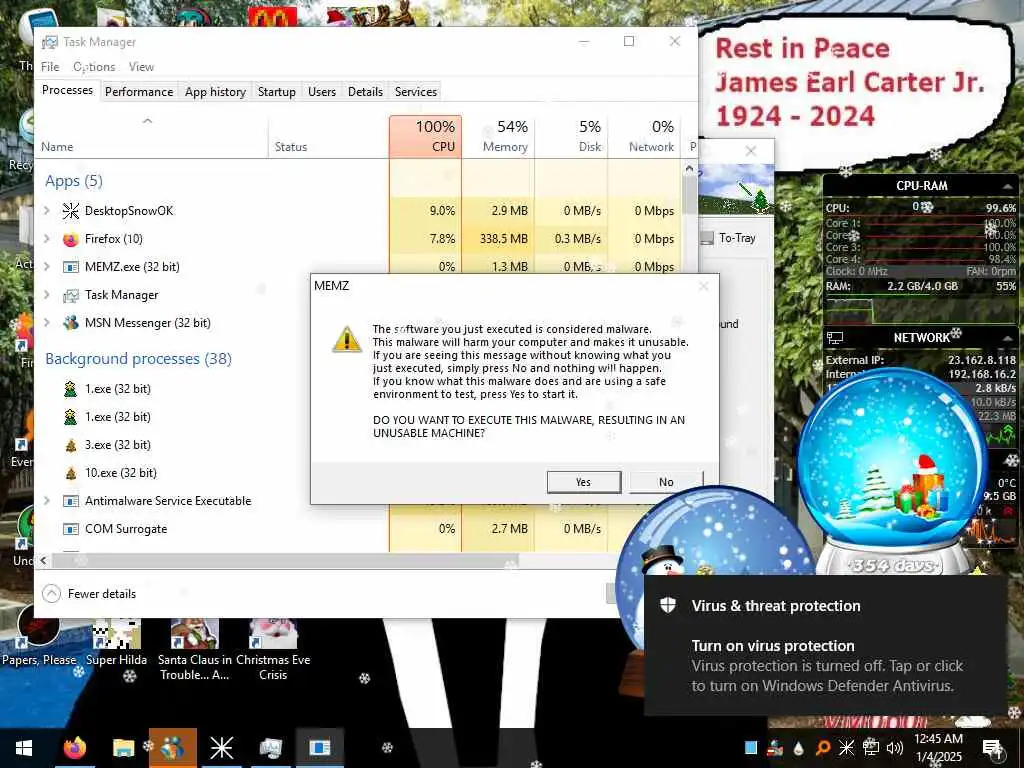
Task: Click the shield icon in the virus notification
Action: [x=667, y=605]
